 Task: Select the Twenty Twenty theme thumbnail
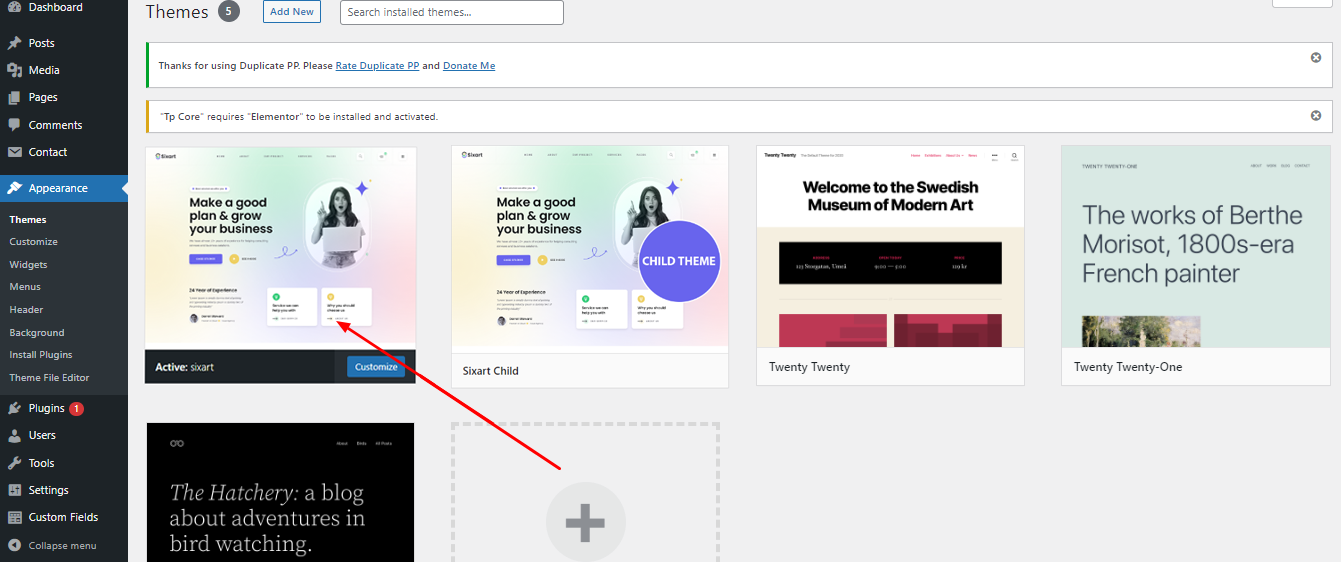(890, 246)
